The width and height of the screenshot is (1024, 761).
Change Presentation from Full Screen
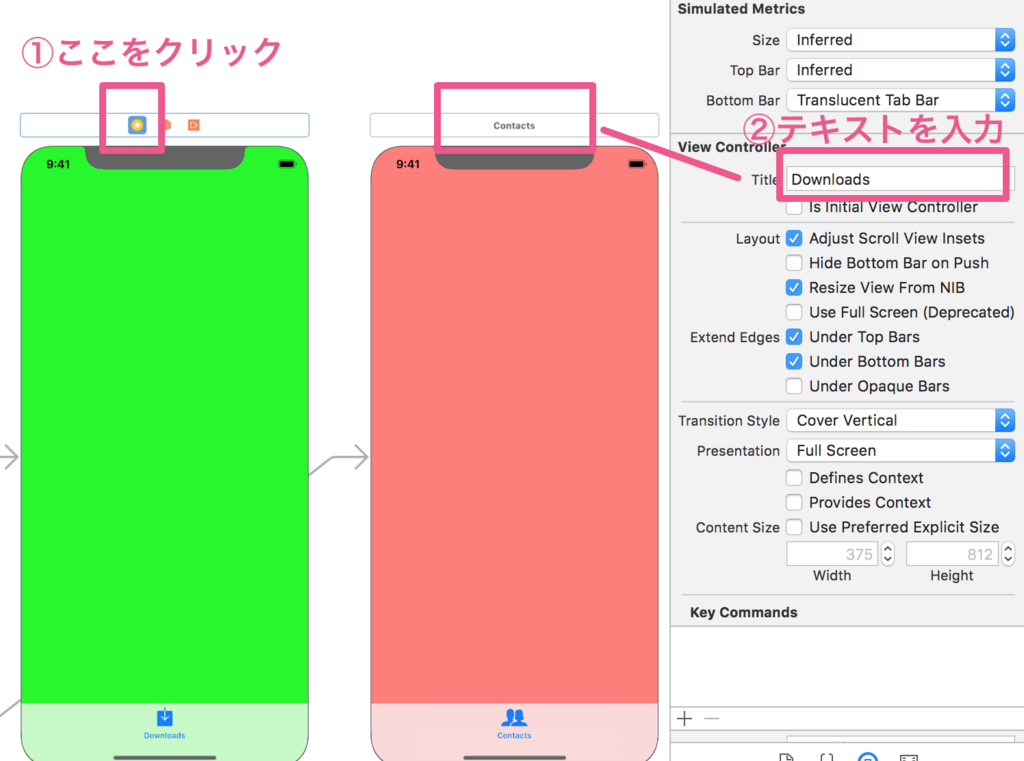[901, 450]
